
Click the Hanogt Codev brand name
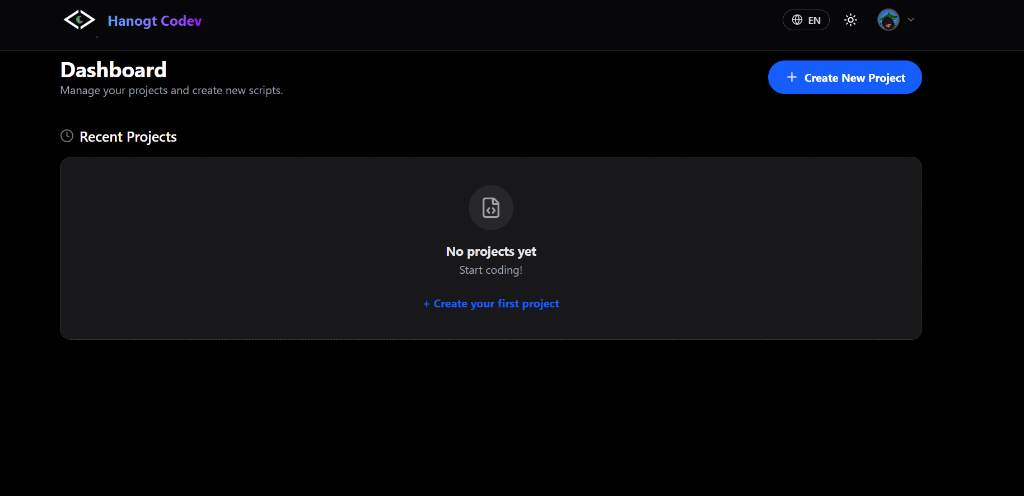(x=154, y=20)
